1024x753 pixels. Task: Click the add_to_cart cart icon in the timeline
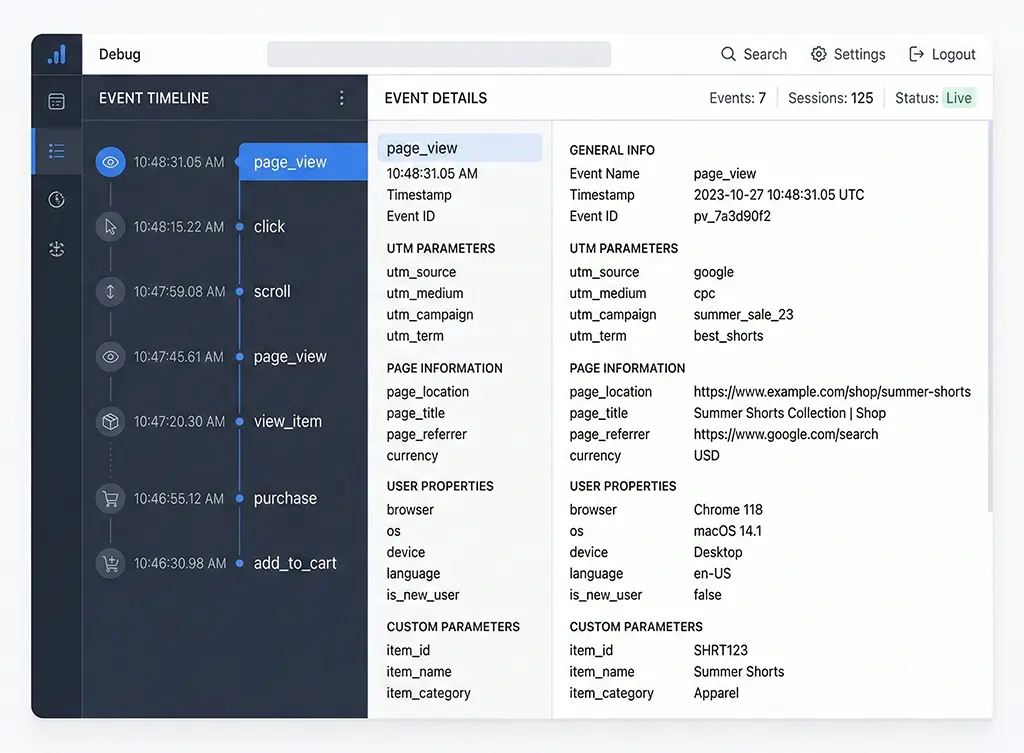coord(110,563)
